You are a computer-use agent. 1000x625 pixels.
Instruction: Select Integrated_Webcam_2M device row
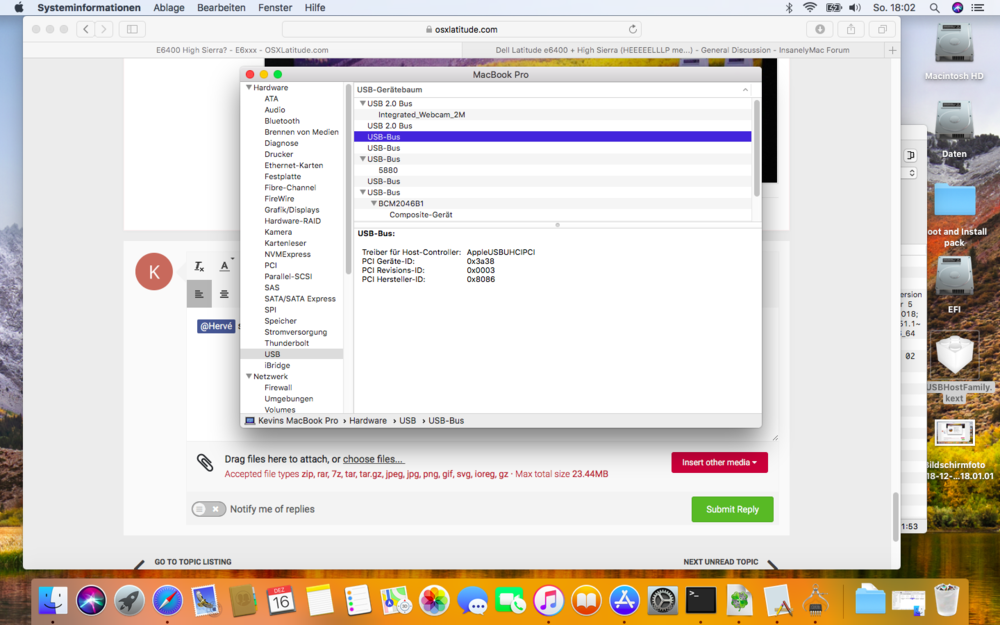point(552,115)
